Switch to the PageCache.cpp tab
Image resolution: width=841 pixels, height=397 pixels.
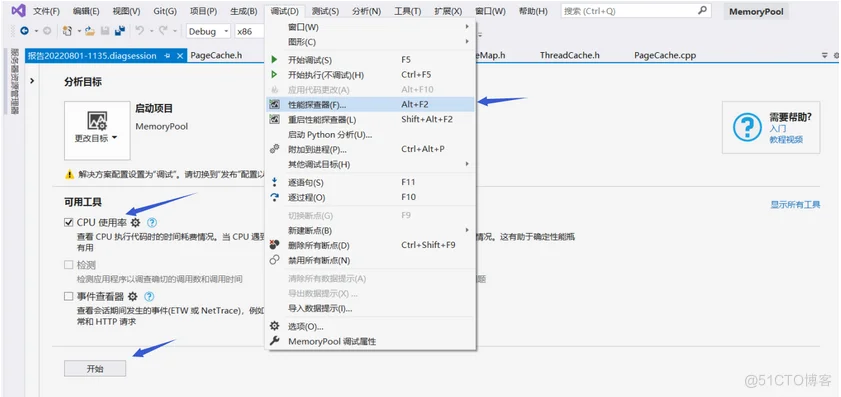(x=665, y=55)
